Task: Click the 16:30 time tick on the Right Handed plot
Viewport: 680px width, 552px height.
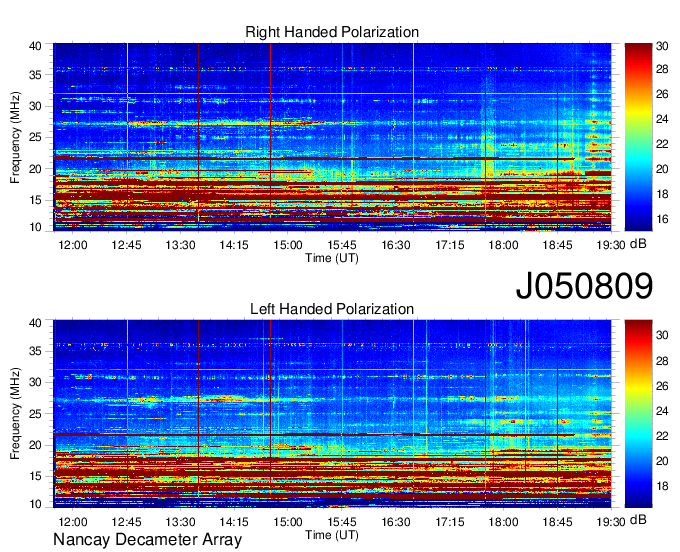Action: coord(396,245)
